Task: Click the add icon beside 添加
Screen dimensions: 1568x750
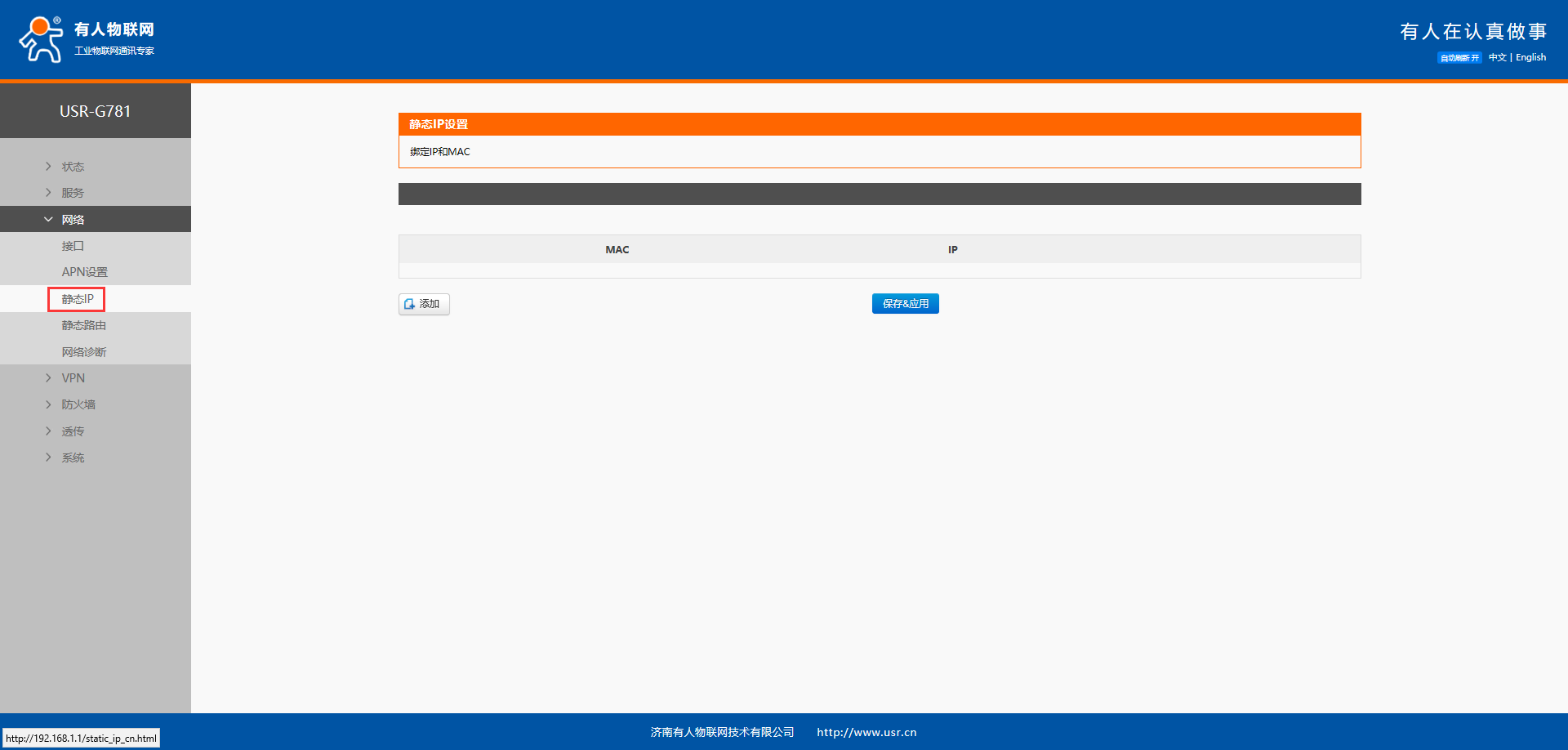Action: click(x=409, y=304)
